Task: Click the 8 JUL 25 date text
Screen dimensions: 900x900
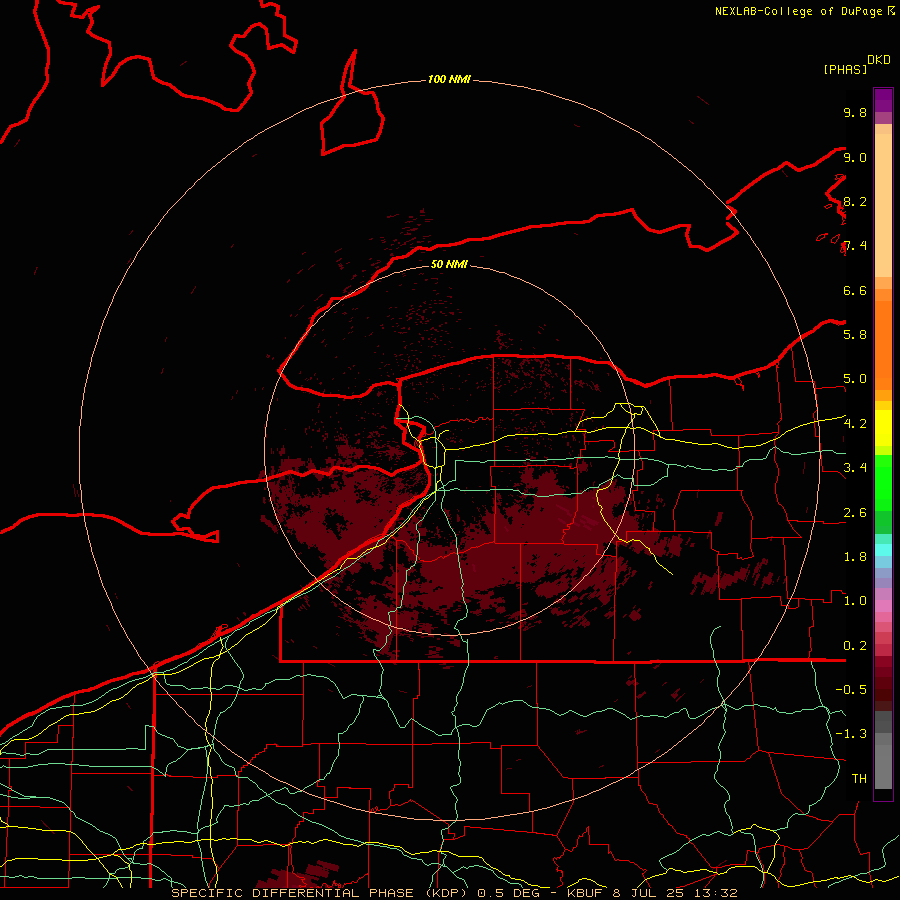Action: coord(650,893)
